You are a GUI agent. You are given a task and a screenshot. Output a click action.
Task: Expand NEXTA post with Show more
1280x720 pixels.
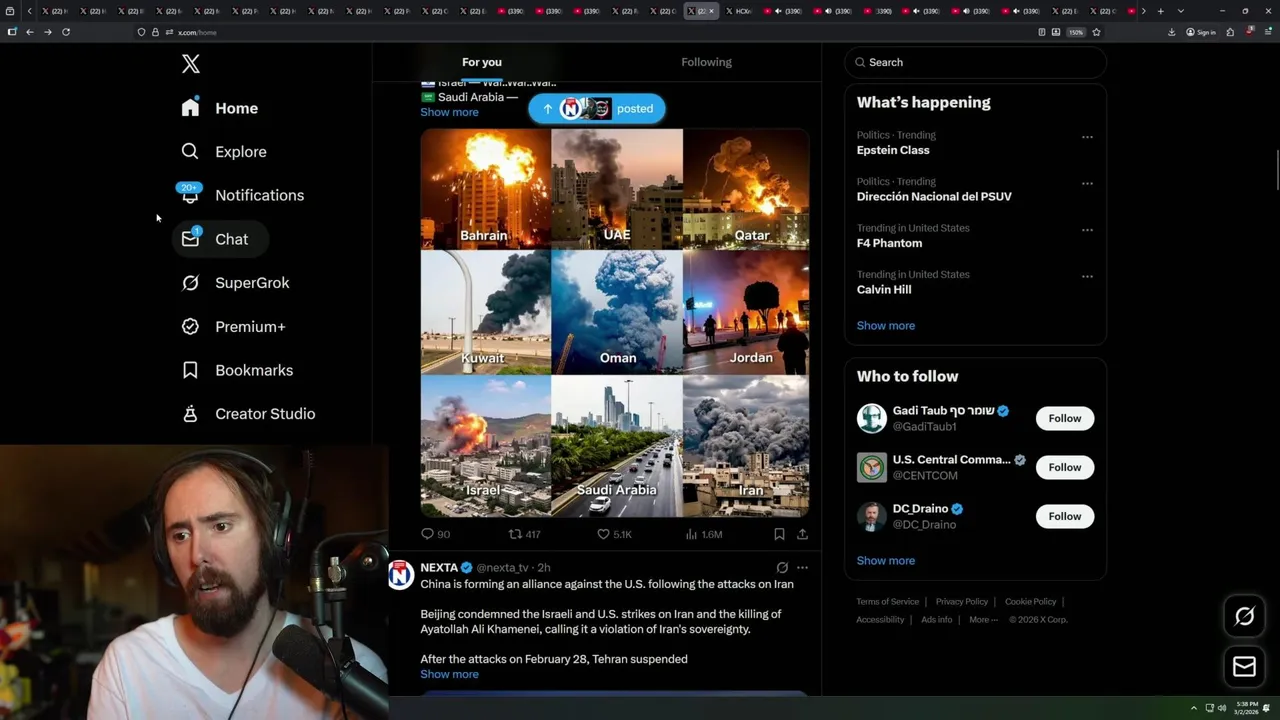449,674
